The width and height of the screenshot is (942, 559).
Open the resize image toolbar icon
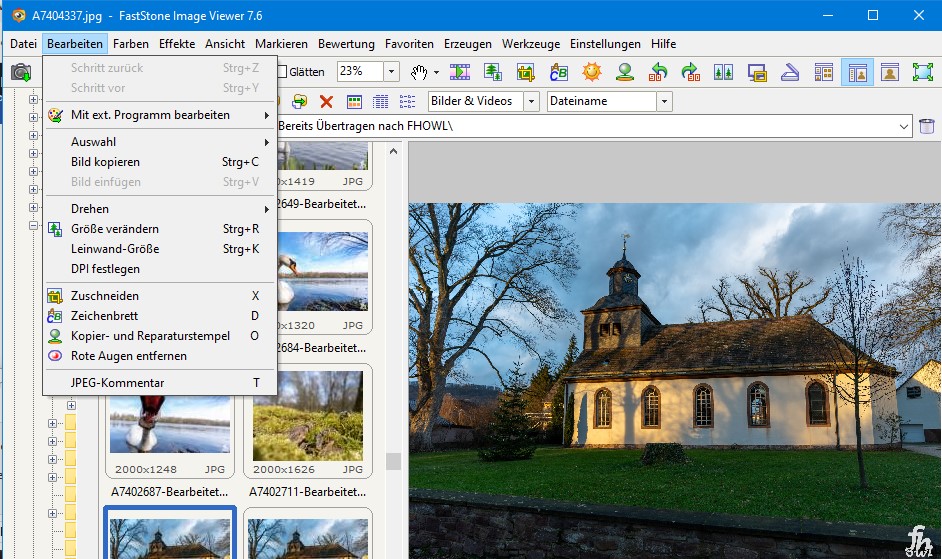493,72
